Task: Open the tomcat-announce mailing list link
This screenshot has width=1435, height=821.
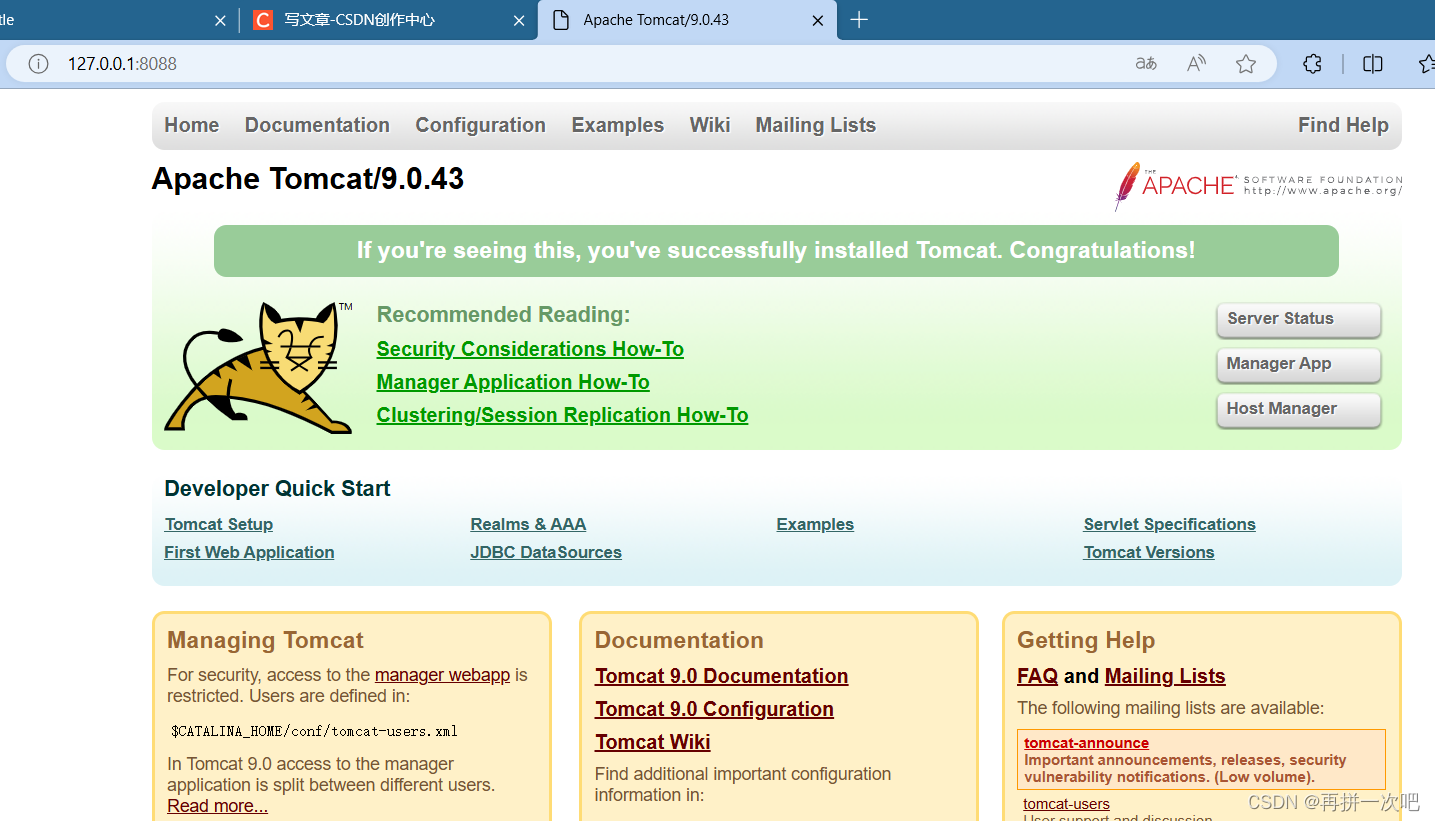Action: pyautogui.click(x=1086, y=743)
